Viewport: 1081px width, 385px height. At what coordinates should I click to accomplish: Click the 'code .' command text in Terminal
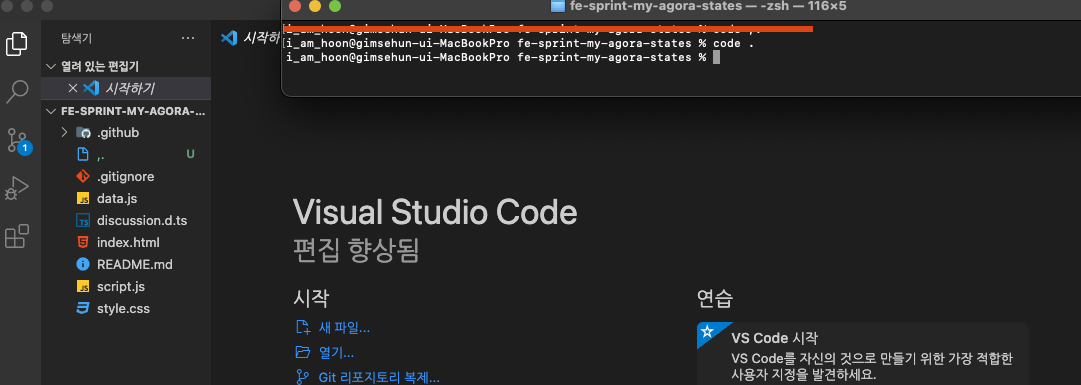click(734, 43)
